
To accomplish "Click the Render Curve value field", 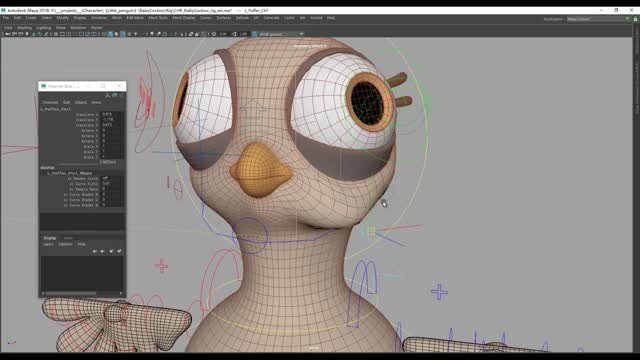I will (112, 178).
